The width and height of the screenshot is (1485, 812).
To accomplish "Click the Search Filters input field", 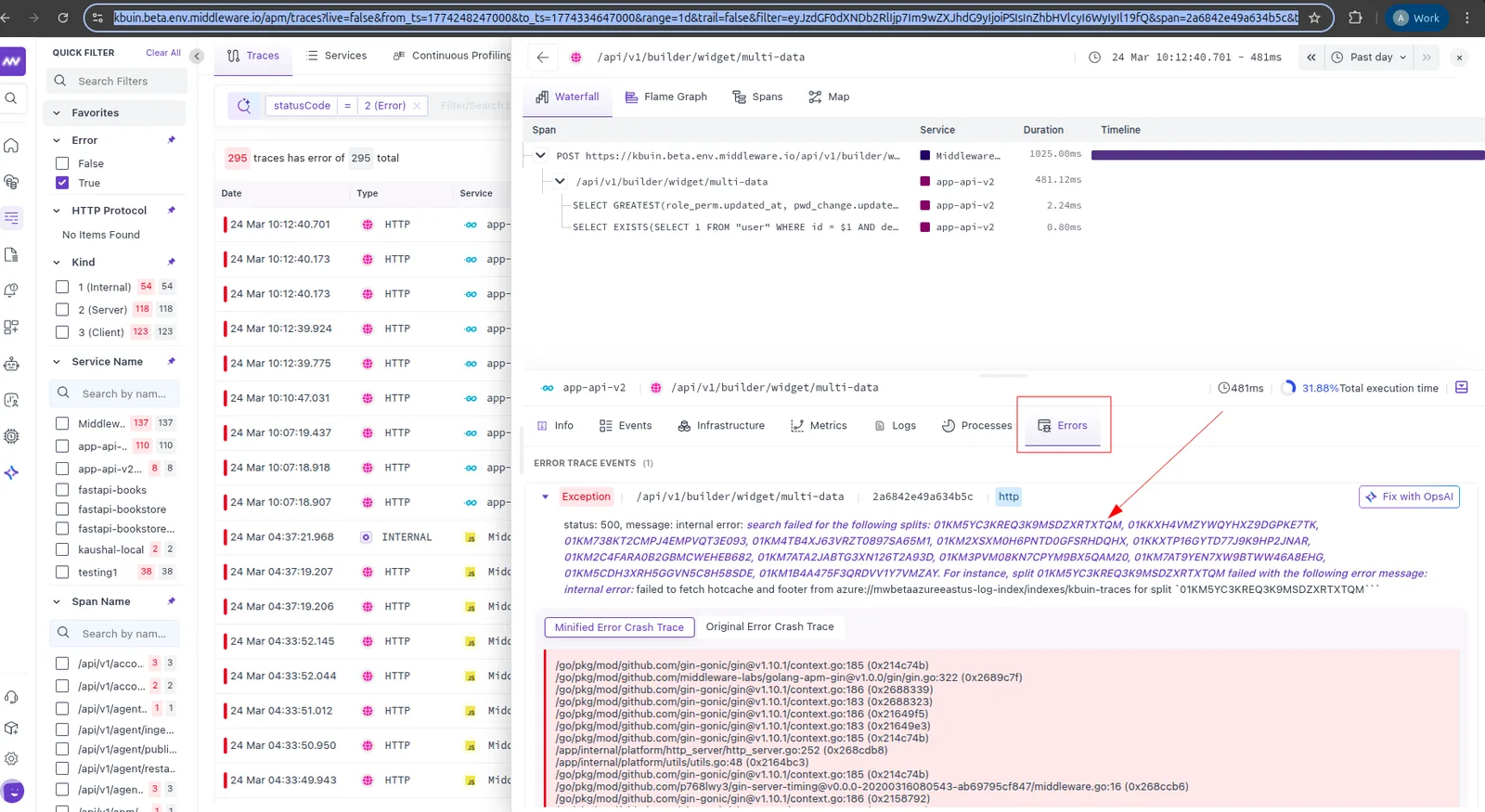I will click(x=117, y=81).
